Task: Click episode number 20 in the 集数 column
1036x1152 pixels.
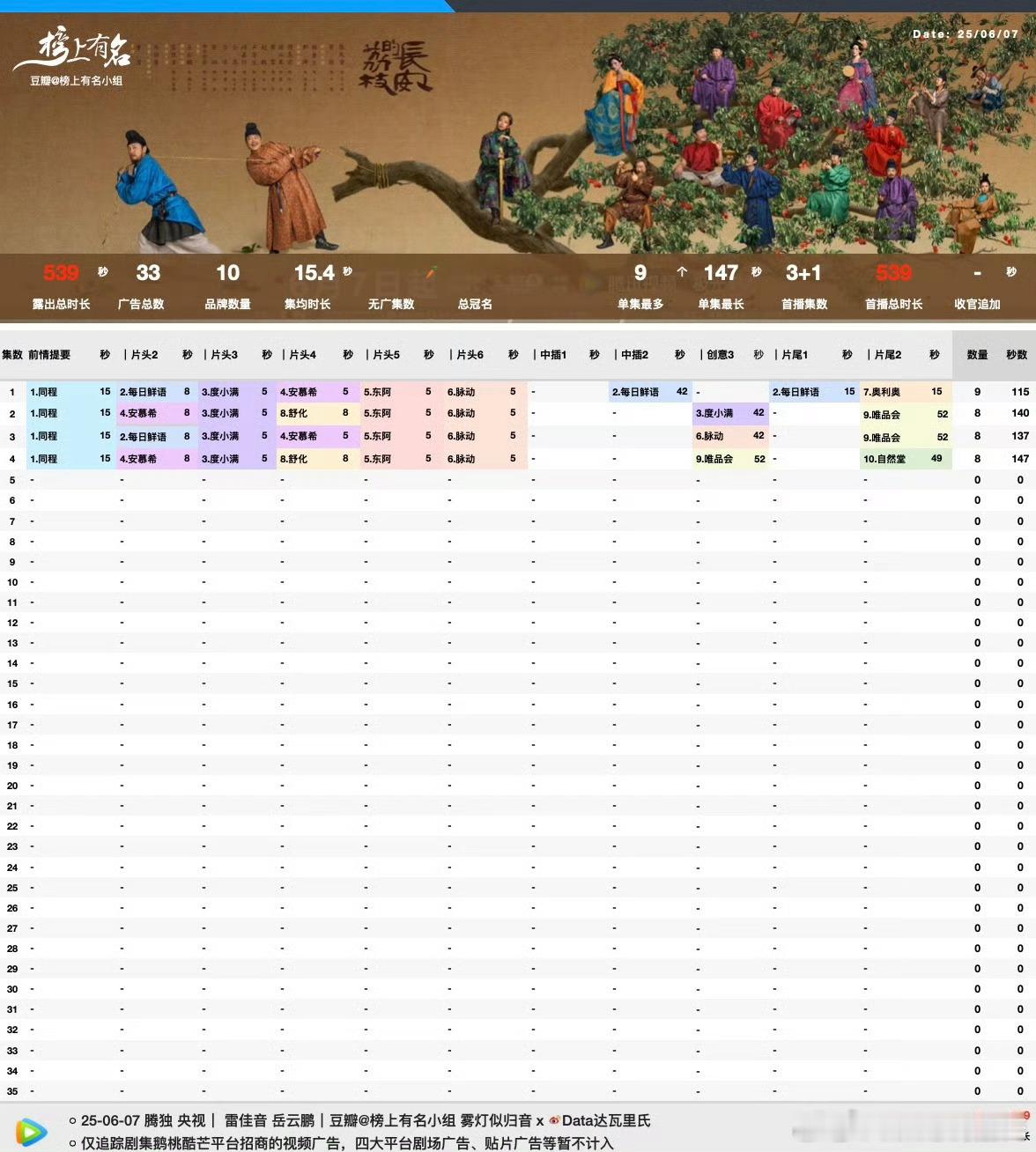Action: 12,786
